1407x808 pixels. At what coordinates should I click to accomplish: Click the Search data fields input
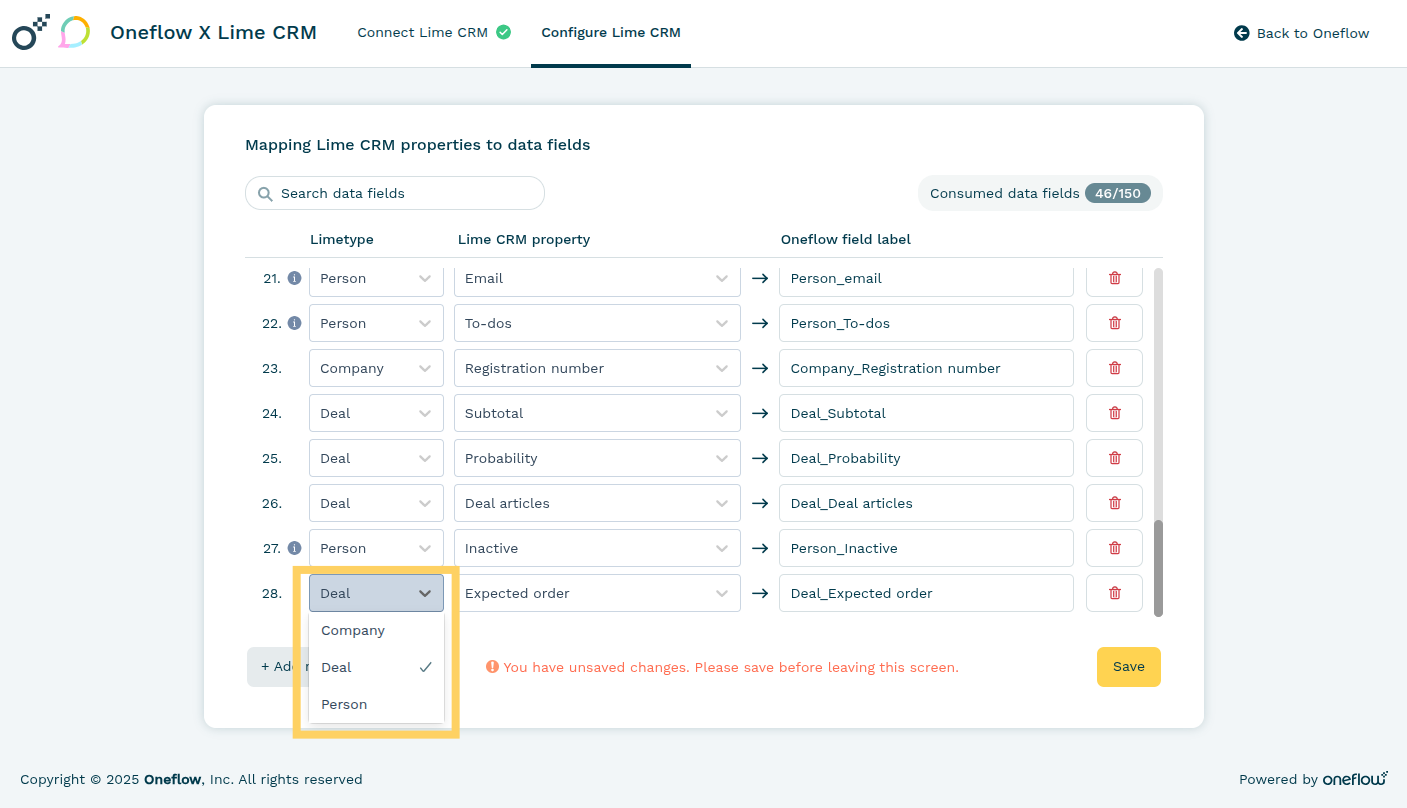(405, 194)
